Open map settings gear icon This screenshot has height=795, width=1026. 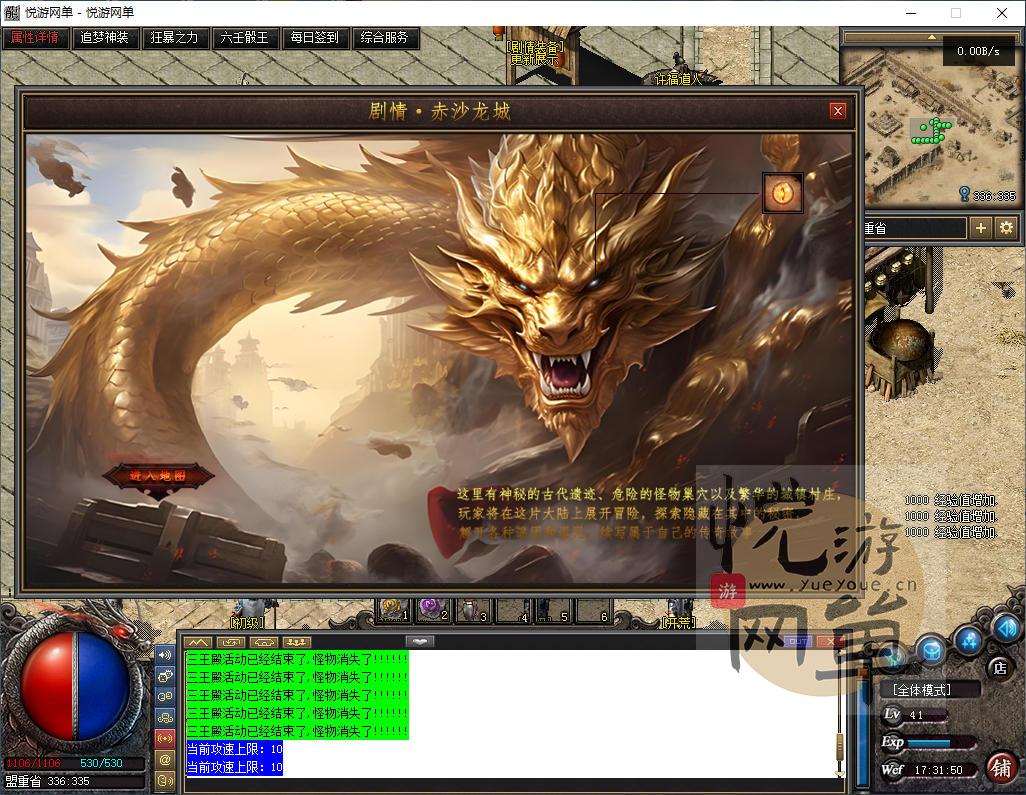pos(1006,228)
